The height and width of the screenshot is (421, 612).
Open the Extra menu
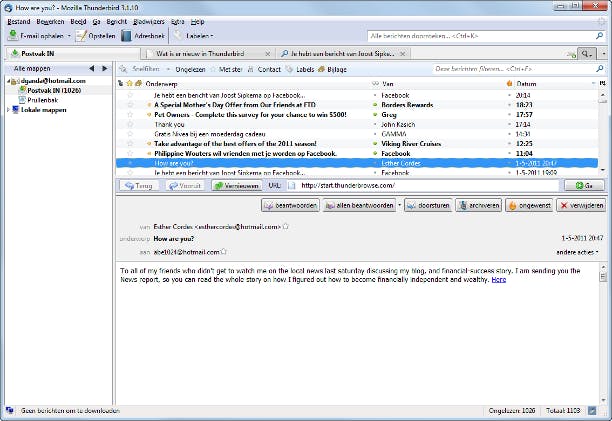pos(178,21)
